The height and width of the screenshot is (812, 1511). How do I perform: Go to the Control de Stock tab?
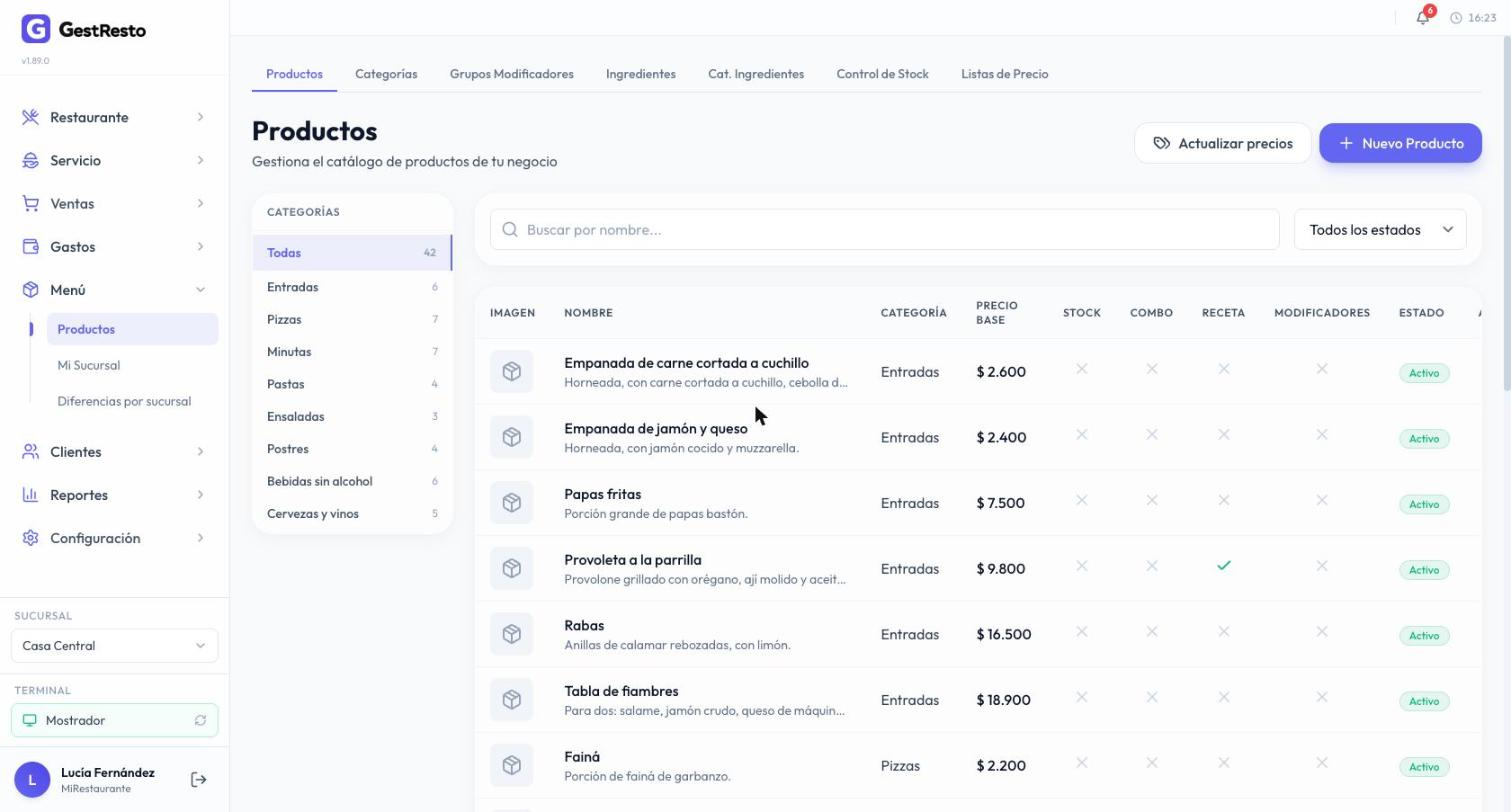coord(882,74)
